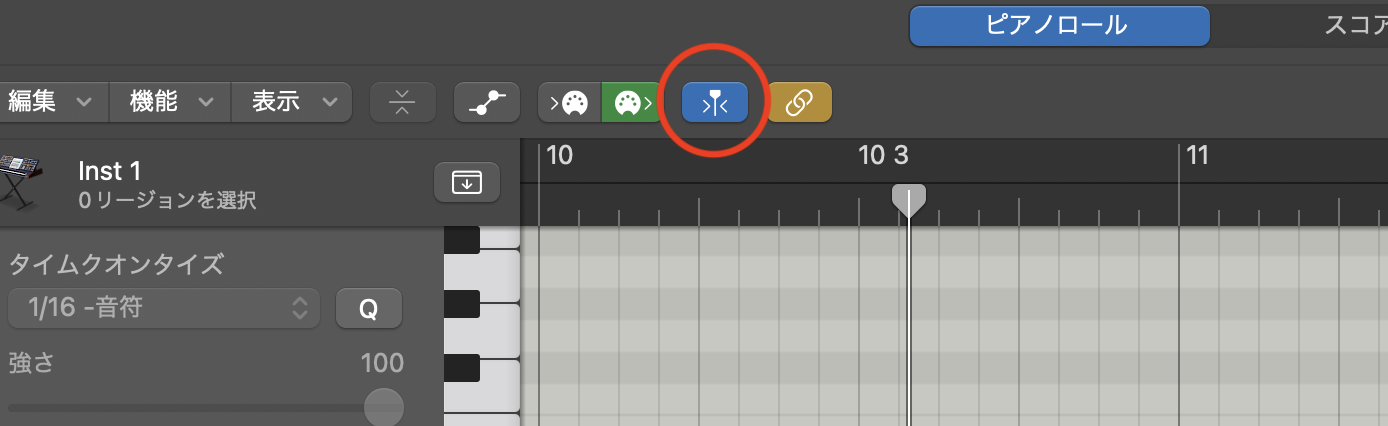Image resolution: width=1388 pixels, height=426 pixels.
Task: Click bar 11 in the ruler
Action: [1196, 156]
